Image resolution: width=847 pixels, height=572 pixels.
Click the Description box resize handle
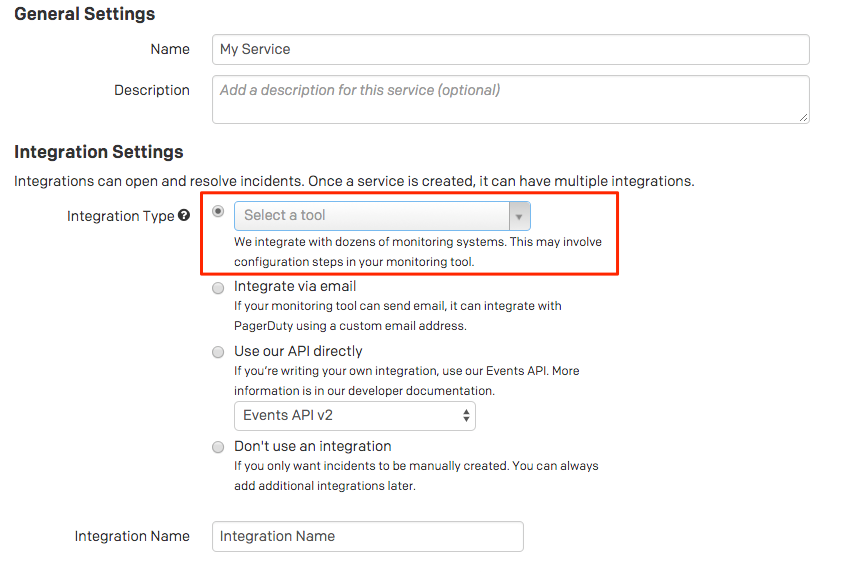[803, 117]
